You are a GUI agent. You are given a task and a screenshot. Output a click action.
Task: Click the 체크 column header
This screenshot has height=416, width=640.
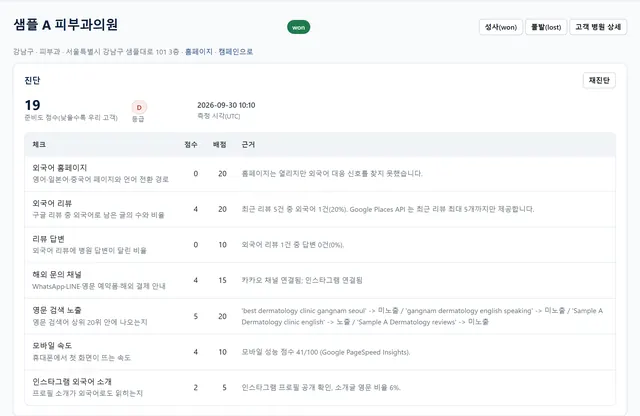click(x=39, y=145)
